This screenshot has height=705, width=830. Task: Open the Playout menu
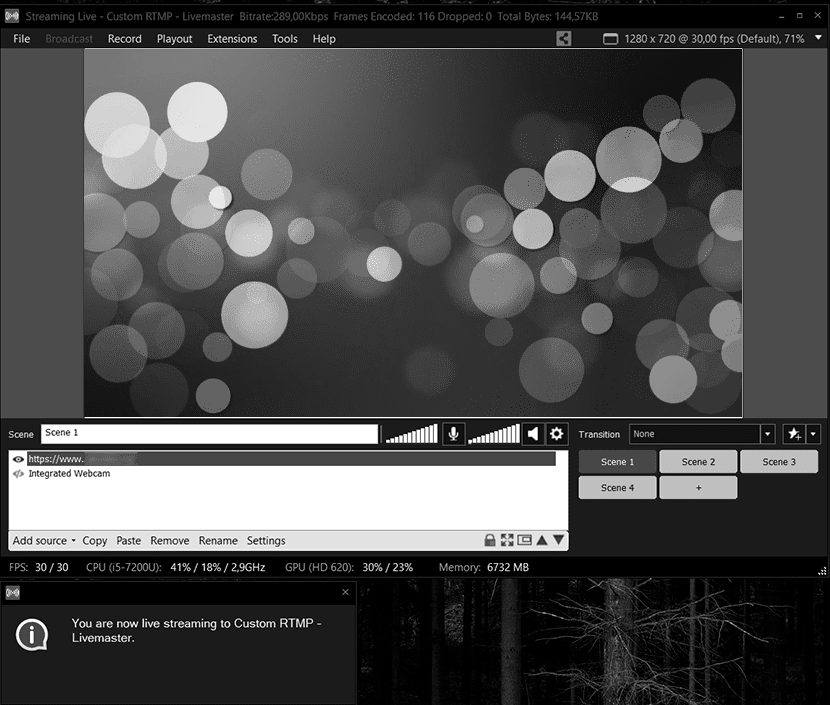(174, 38)
